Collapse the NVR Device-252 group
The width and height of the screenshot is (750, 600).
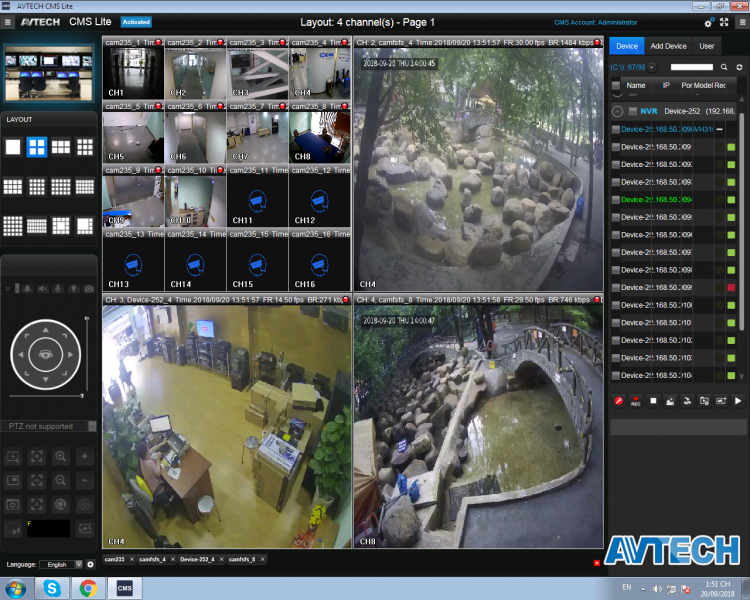click(618, 111)
